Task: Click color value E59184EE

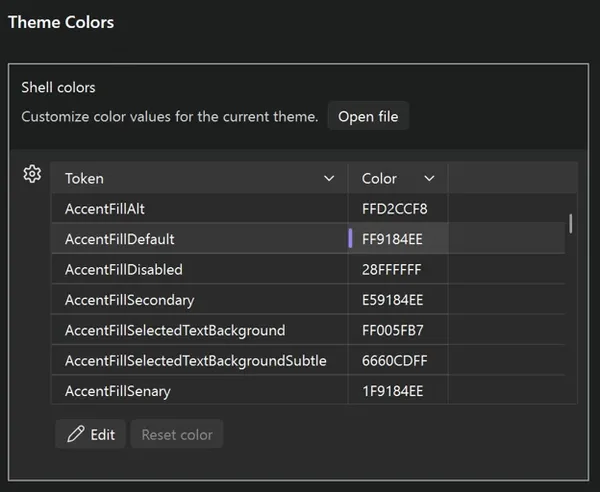Action: [x=393, y=300]
